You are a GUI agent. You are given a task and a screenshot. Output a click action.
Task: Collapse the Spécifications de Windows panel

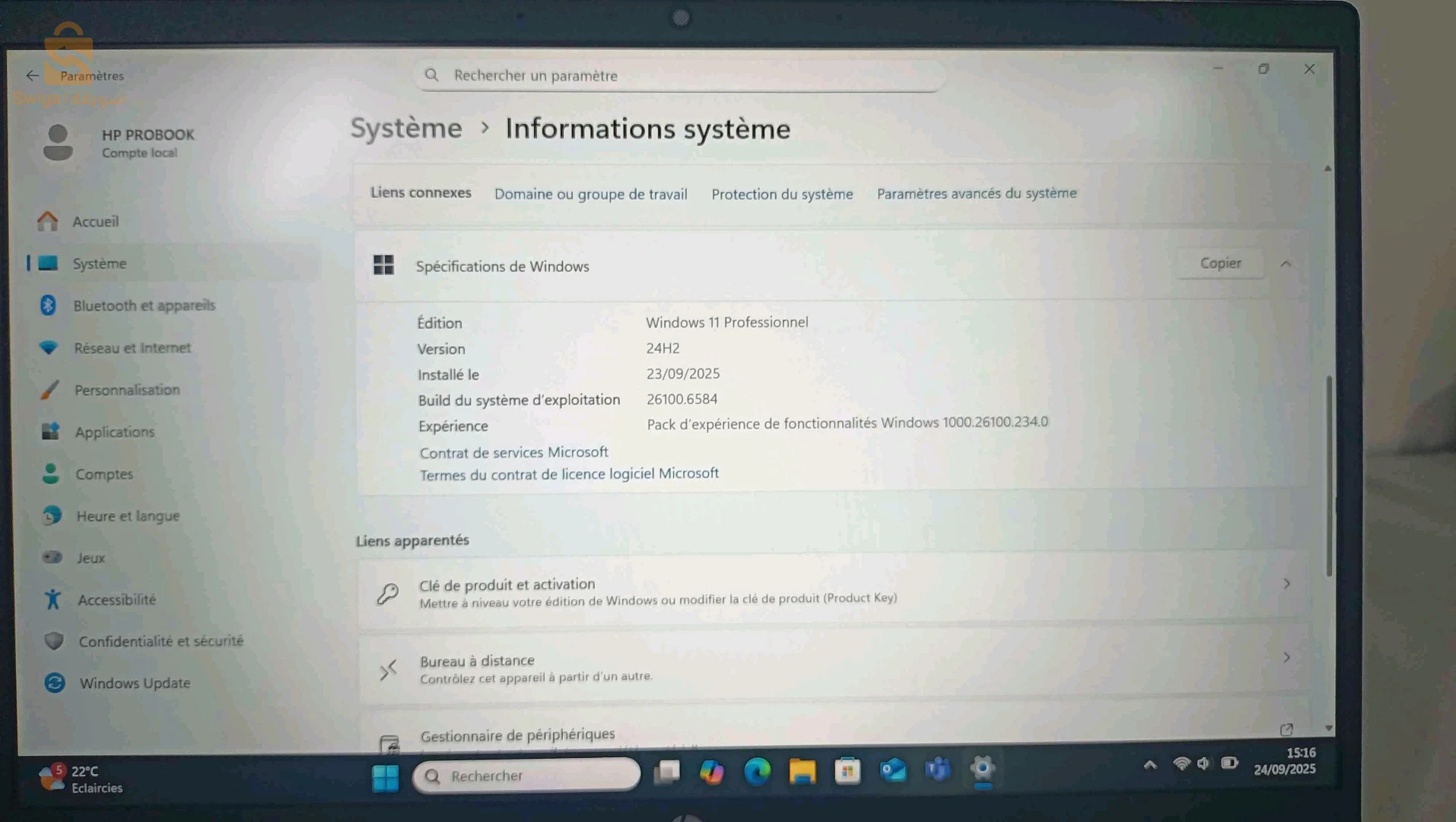click(x=1286, y=264)
